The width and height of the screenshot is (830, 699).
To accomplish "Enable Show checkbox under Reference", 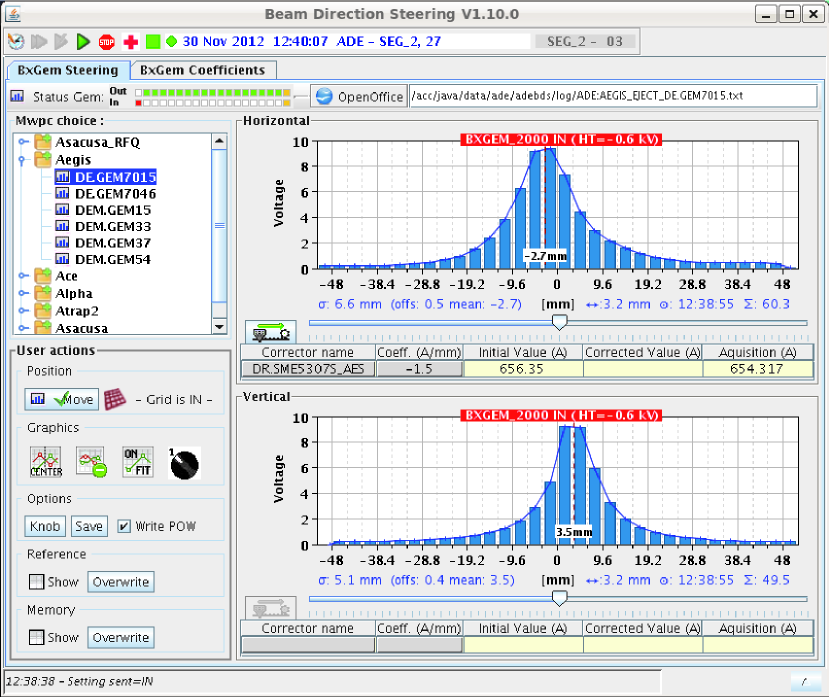I will pos(36,582).
